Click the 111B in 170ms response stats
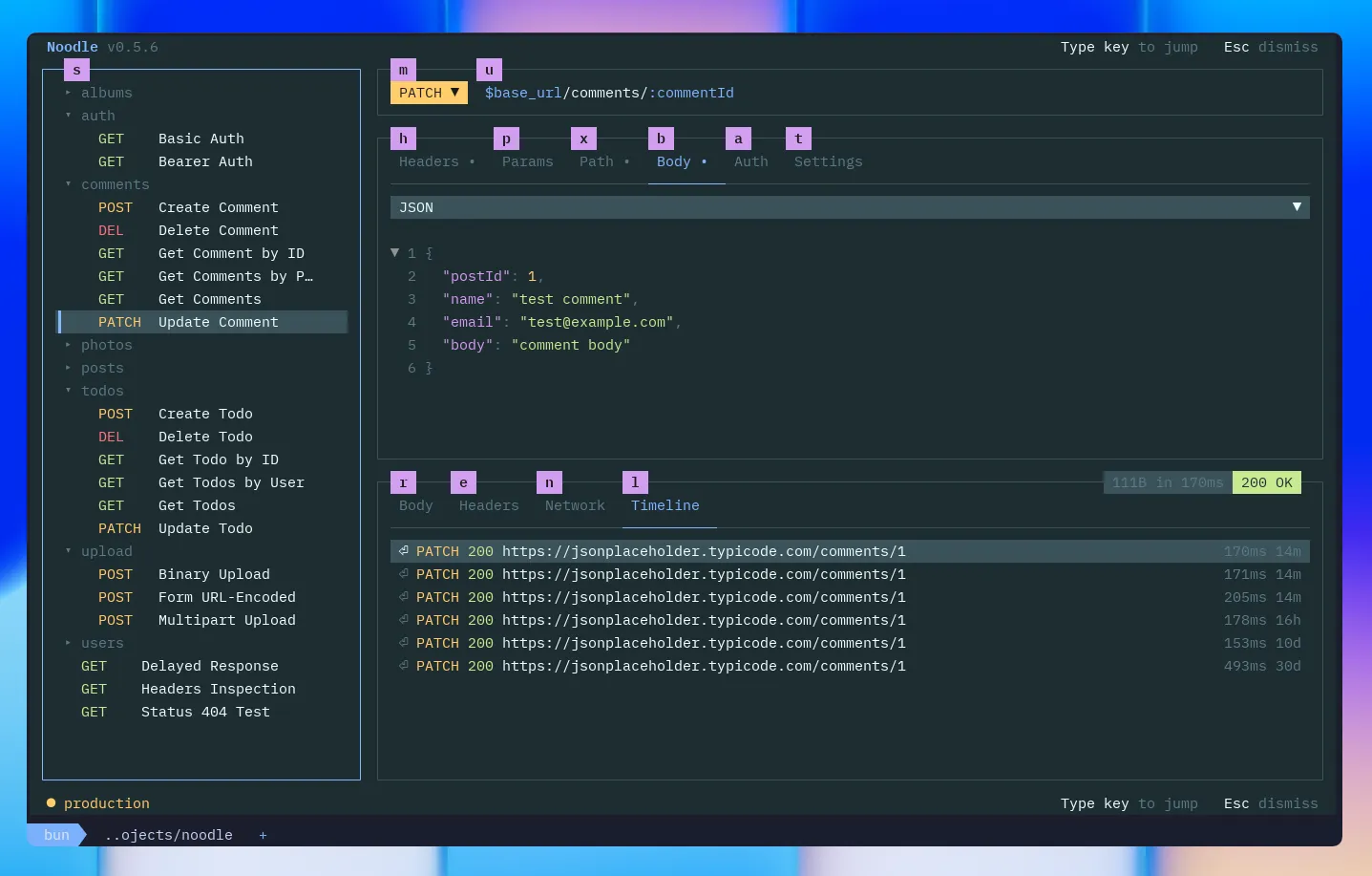The width and height of the screenshot is (1372, 876). [1168, 482]
